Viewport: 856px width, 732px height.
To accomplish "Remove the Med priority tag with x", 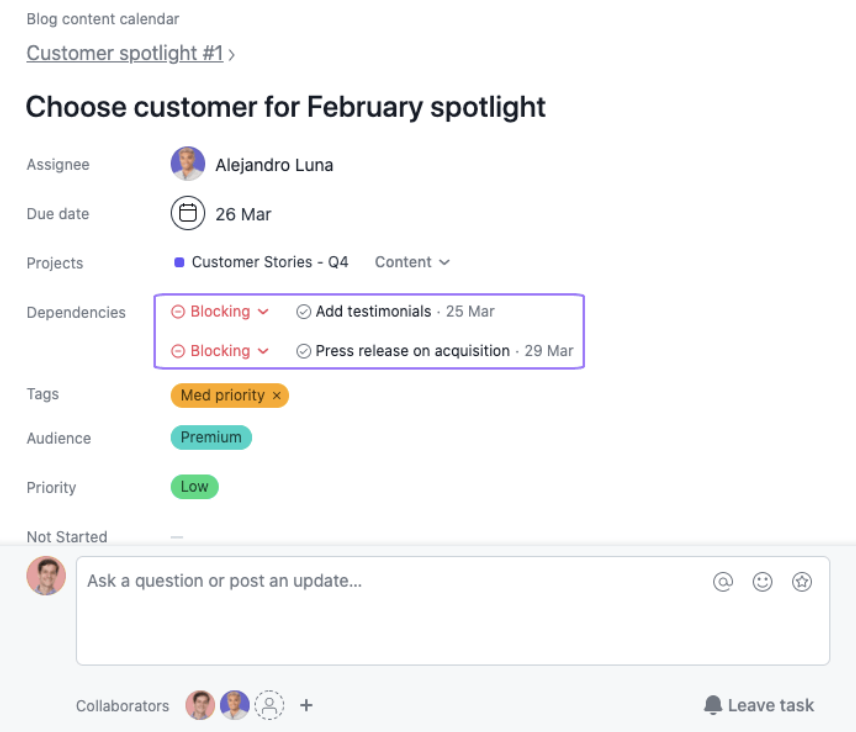I will (277, 396).
